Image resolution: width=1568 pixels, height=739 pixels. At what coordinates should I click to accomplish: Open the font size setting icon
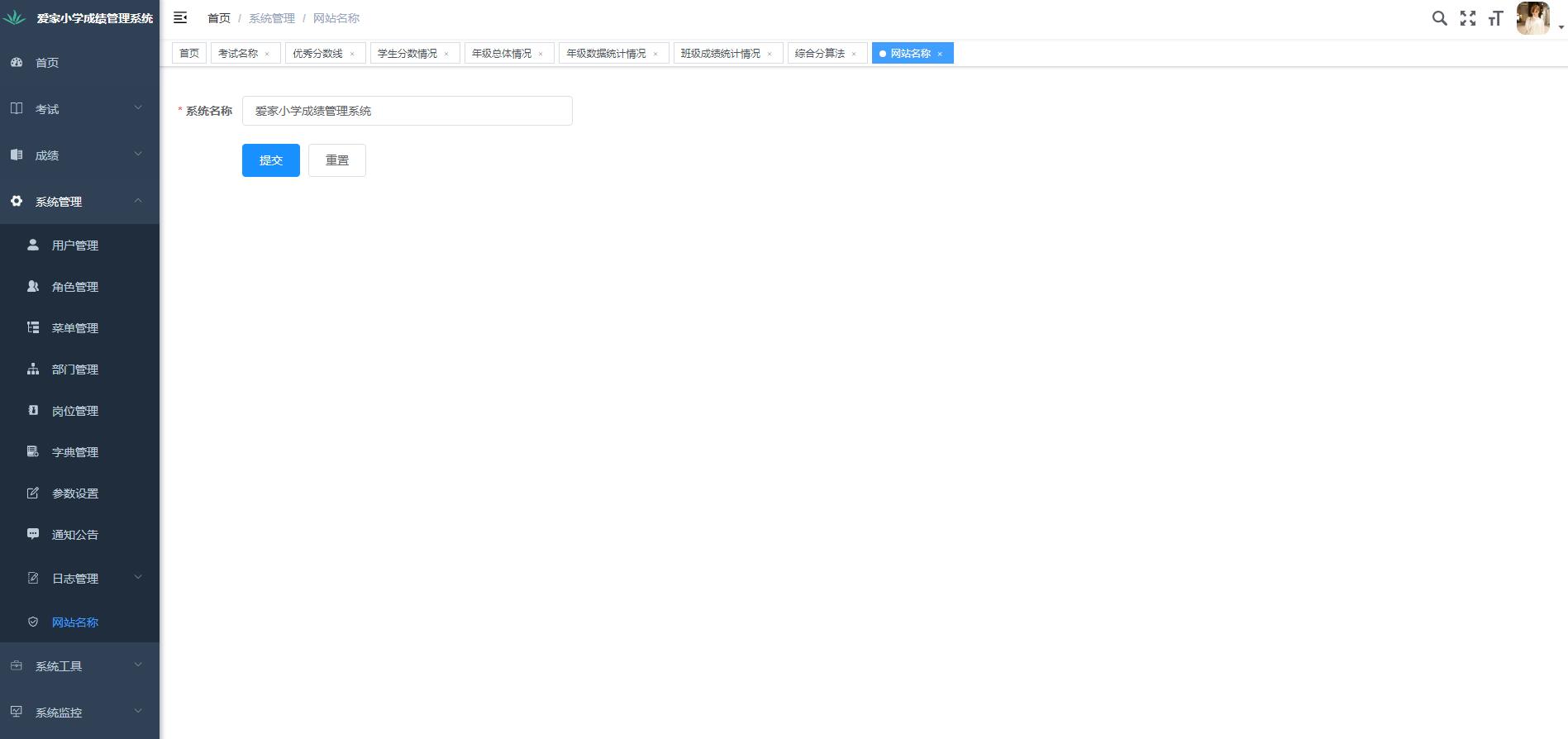tap(1494, 18)
